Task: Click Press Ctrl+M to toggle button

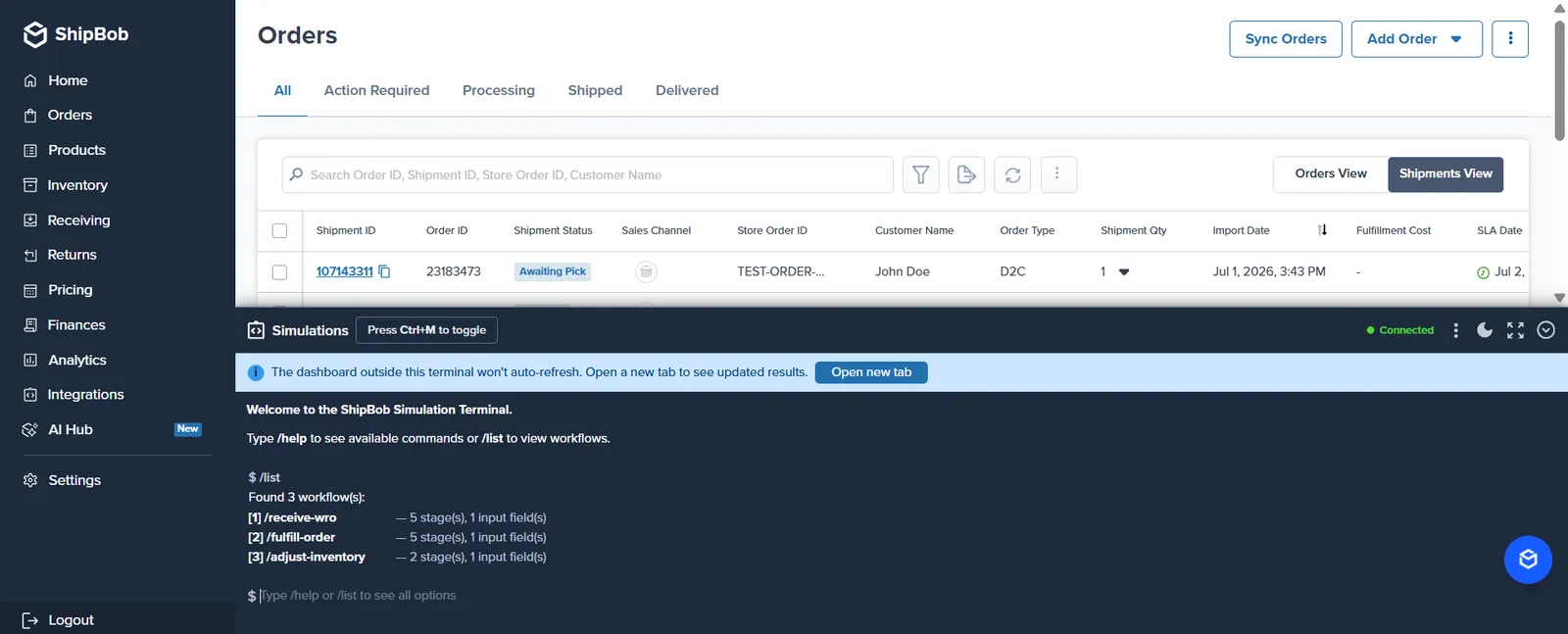Action: 426,330
